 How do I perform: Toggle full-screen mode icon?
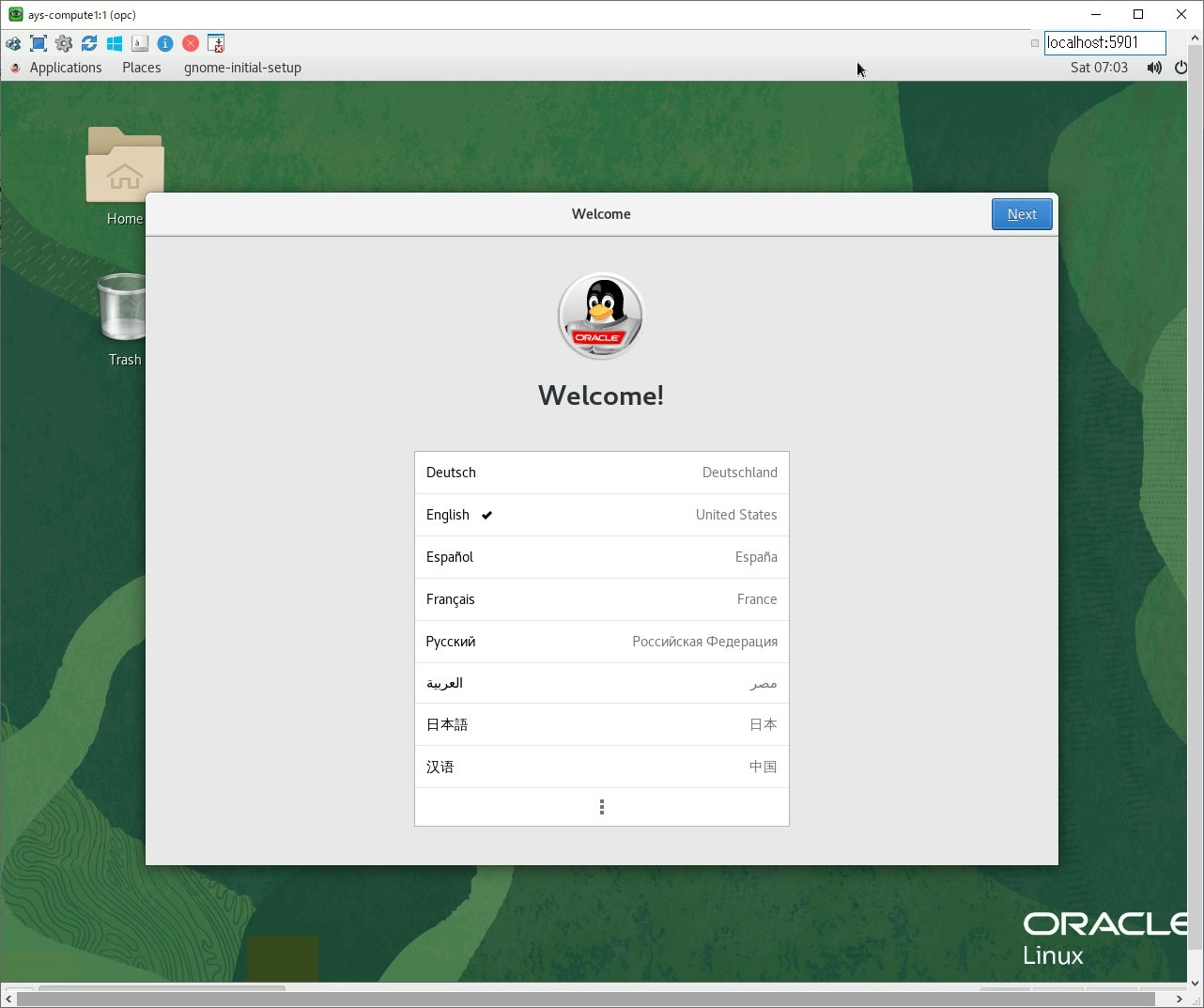coord(39,43)
